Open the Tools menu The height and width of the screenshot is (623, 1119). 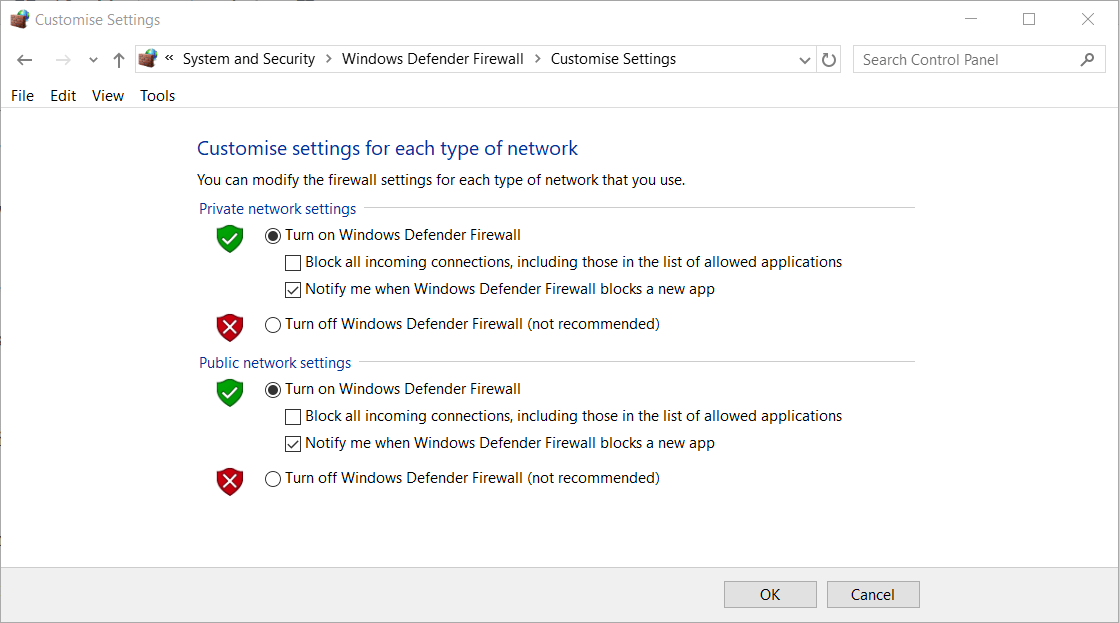[x=157, y=96]
